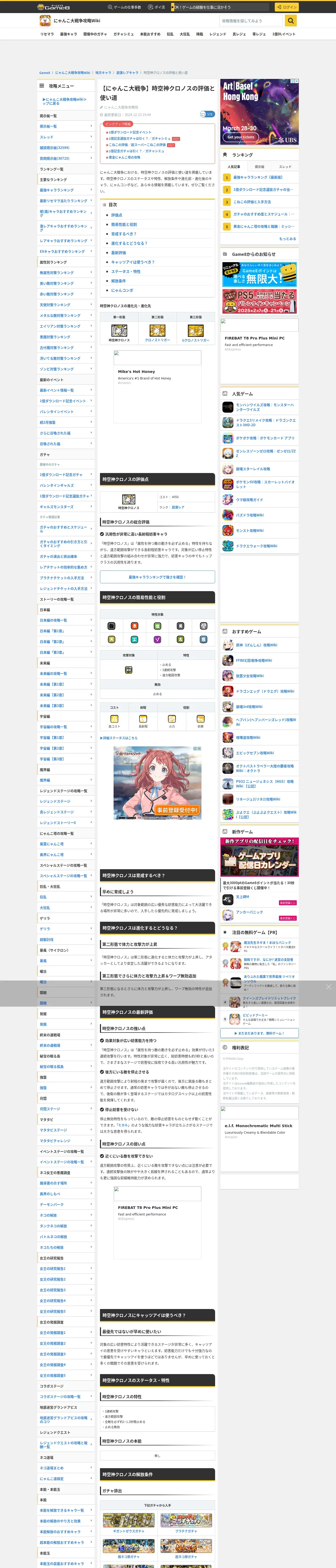Open the クロノストリガー second form icon

pos(157,331)
